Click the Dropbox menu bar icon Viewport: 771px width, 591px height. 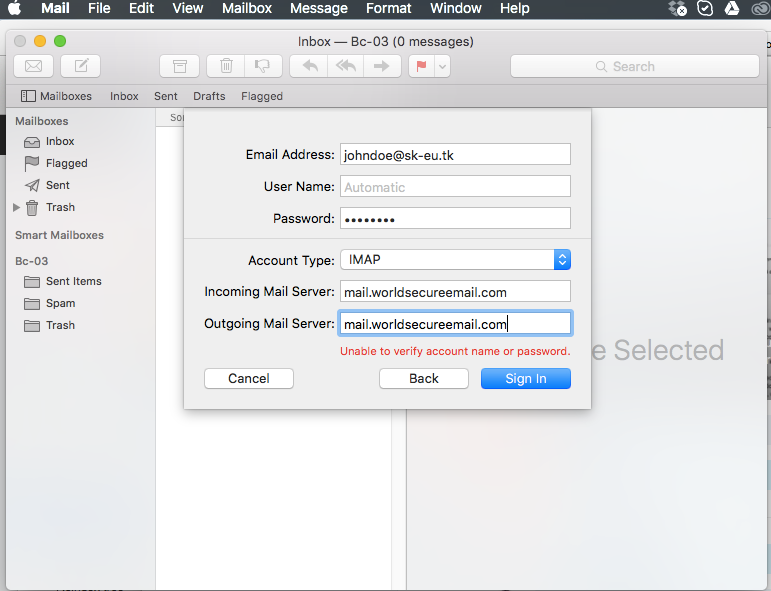[678, 8]
